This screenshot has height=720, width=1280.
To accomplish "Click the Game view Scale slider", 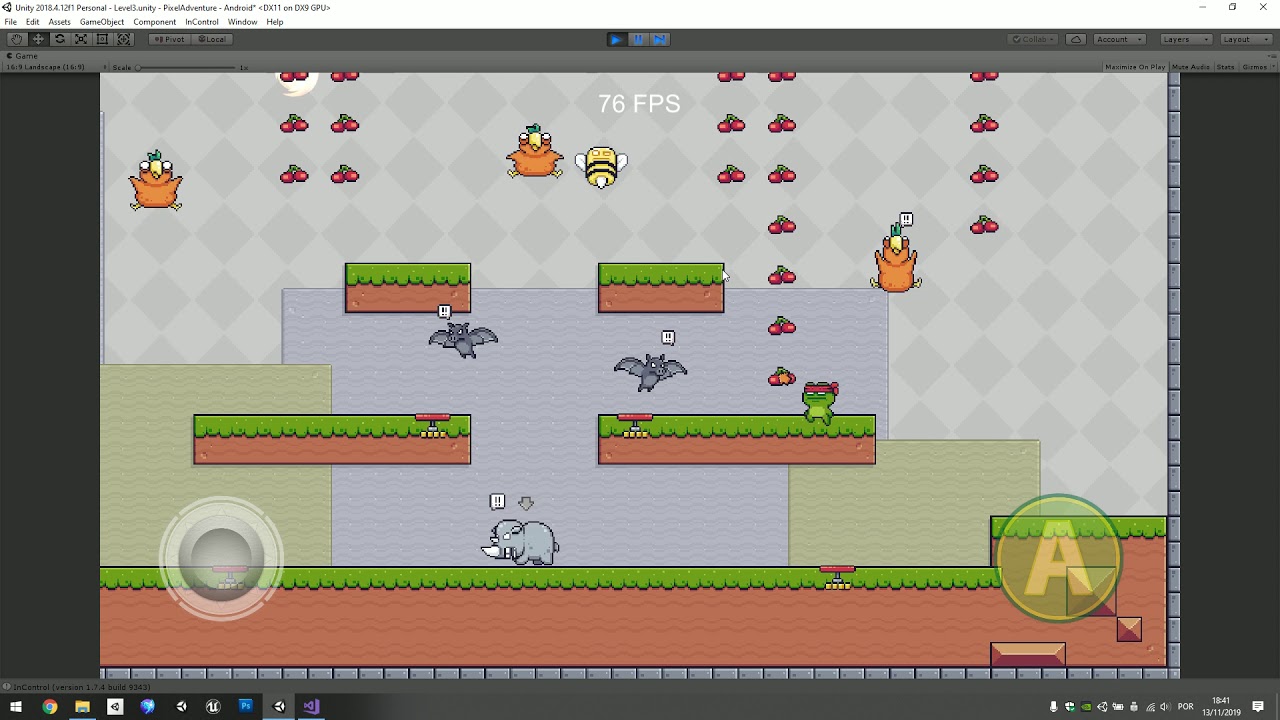I will coord(187,67).
